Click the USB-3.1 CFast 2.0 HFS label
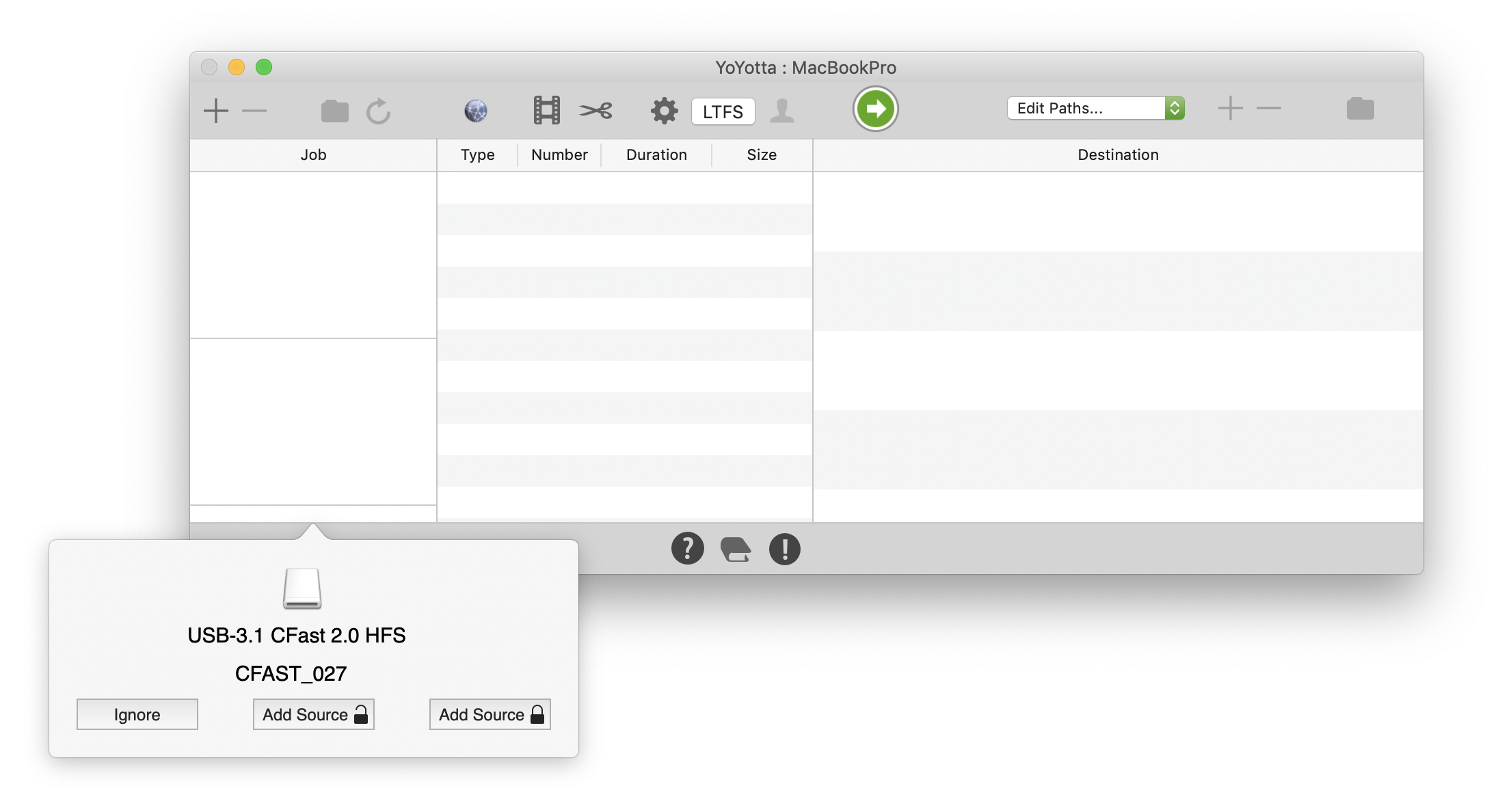Screen dimensions: 1500x812 coord(297,636)
